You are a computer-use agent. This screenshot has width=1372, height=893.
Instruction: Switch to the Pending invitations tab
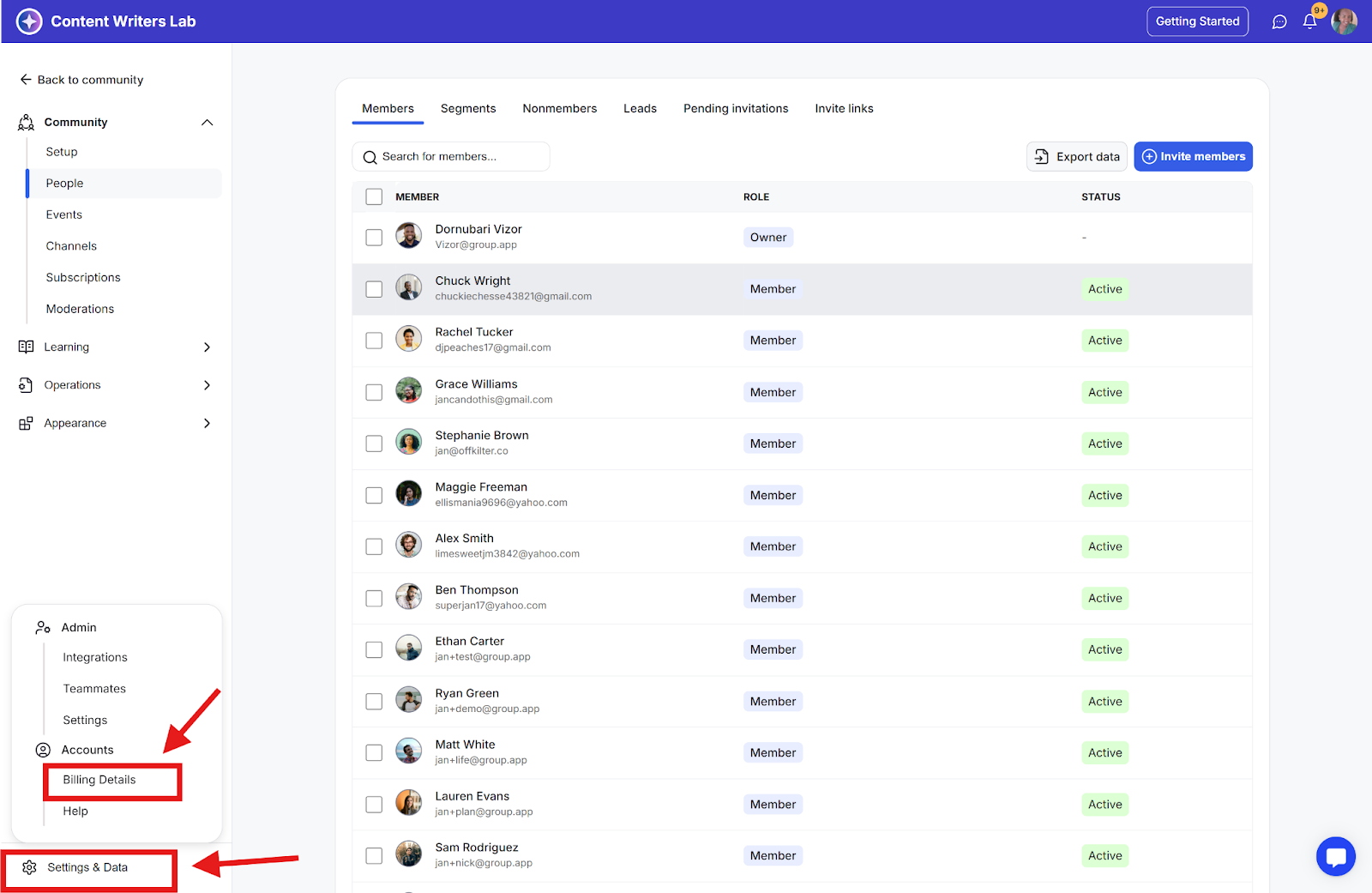pyautogui.click(x=735, y=108)
